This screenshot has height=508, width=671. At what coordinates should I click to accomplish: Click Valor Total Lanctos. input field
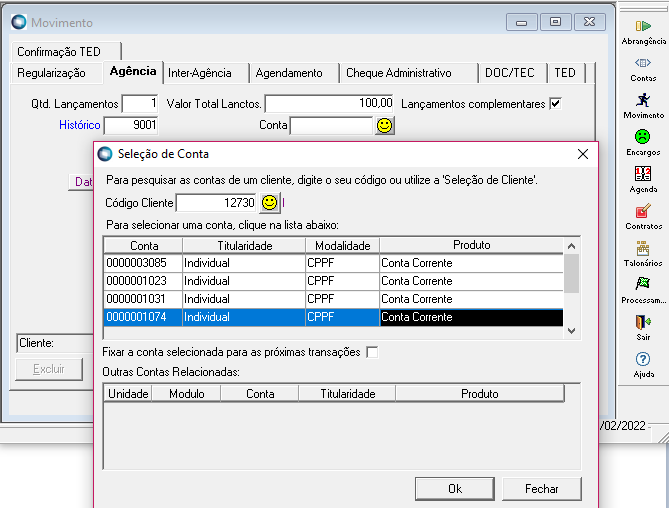click(329, 104)
